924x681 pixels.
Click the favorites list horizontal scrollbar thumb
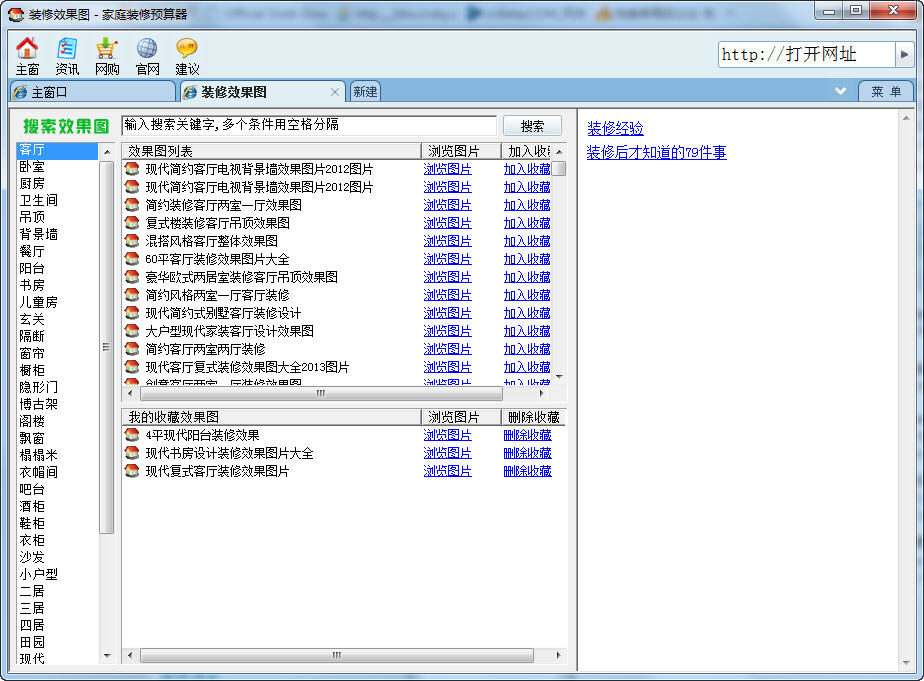[336, 655]
